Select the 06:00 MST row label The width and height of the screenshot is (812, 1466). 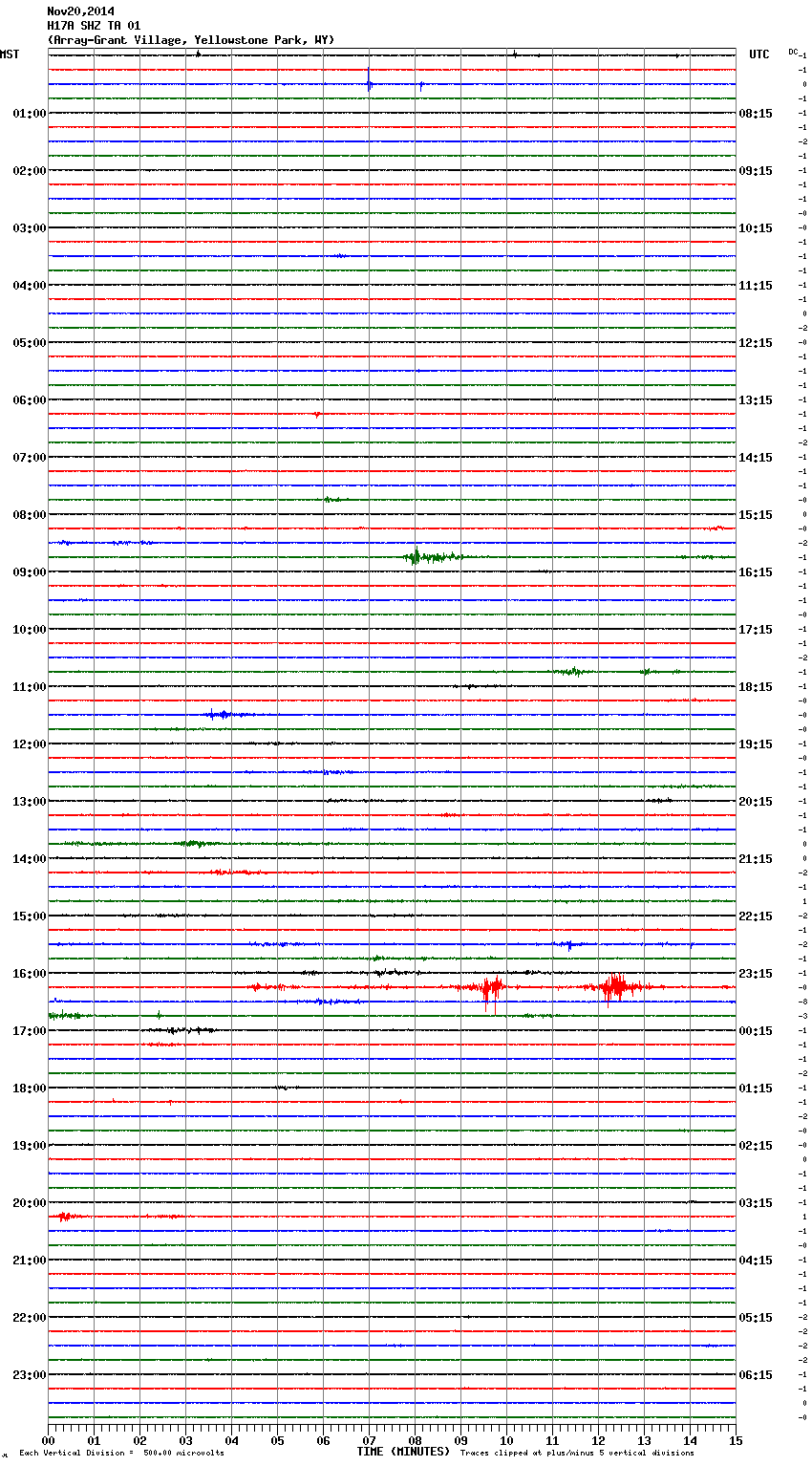(30, 400)
